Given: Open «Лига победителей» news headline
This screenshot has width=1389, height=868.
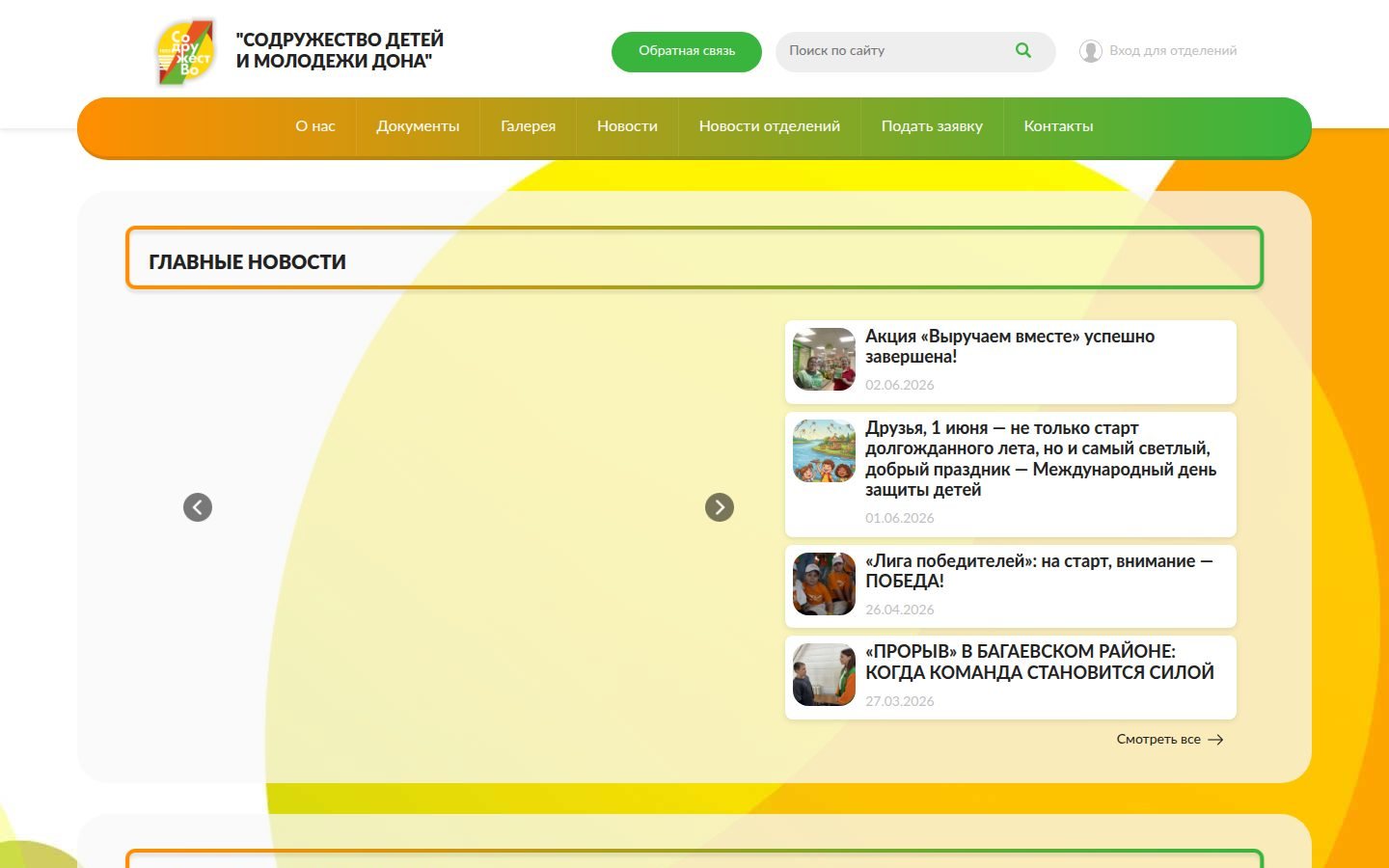Looking at the screenshot, I should 1039,571.
